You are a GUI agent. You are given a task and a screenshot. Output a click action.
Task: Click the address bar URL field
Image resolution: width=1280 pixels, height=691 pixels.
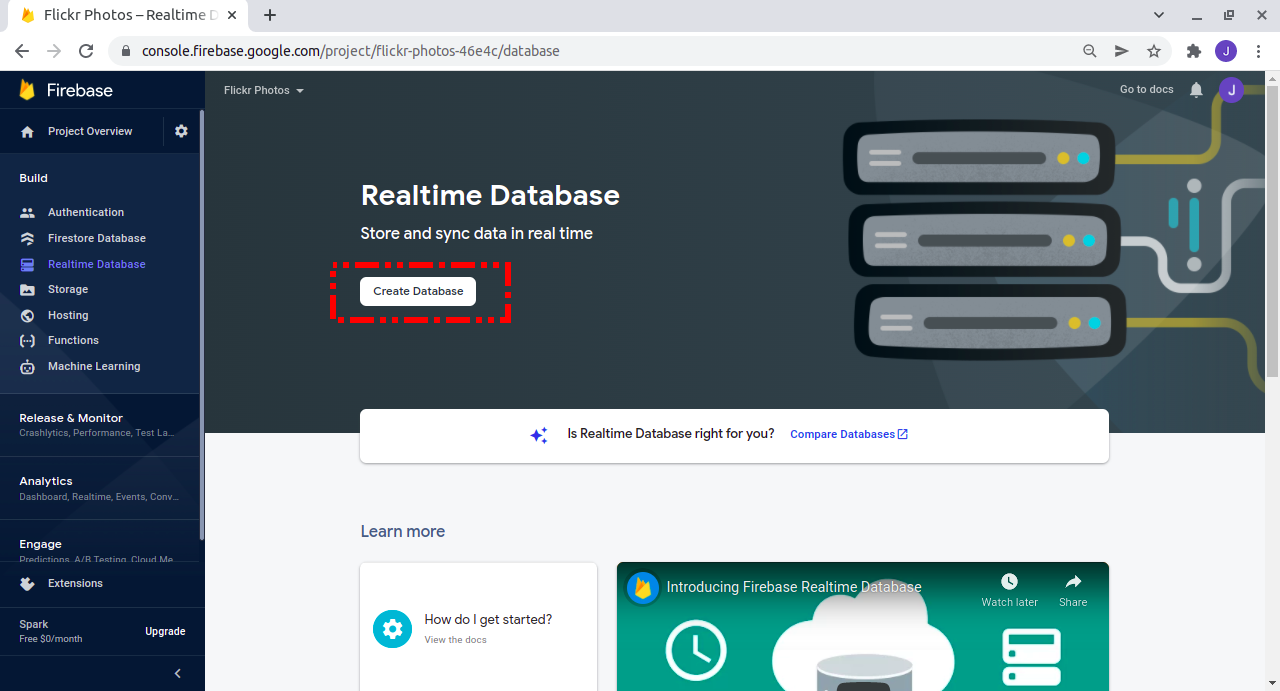point(350,51)
